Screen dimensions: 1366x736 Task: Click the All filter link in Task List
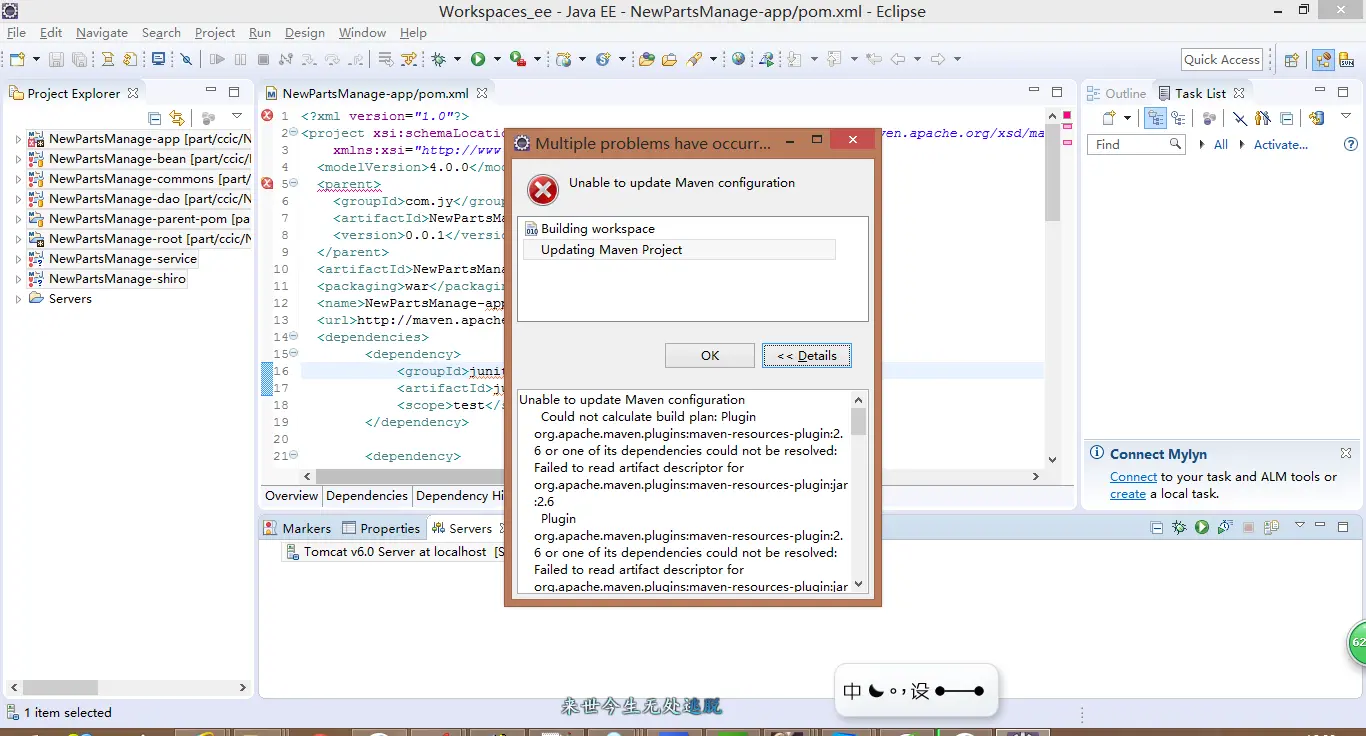(1221, 144)
